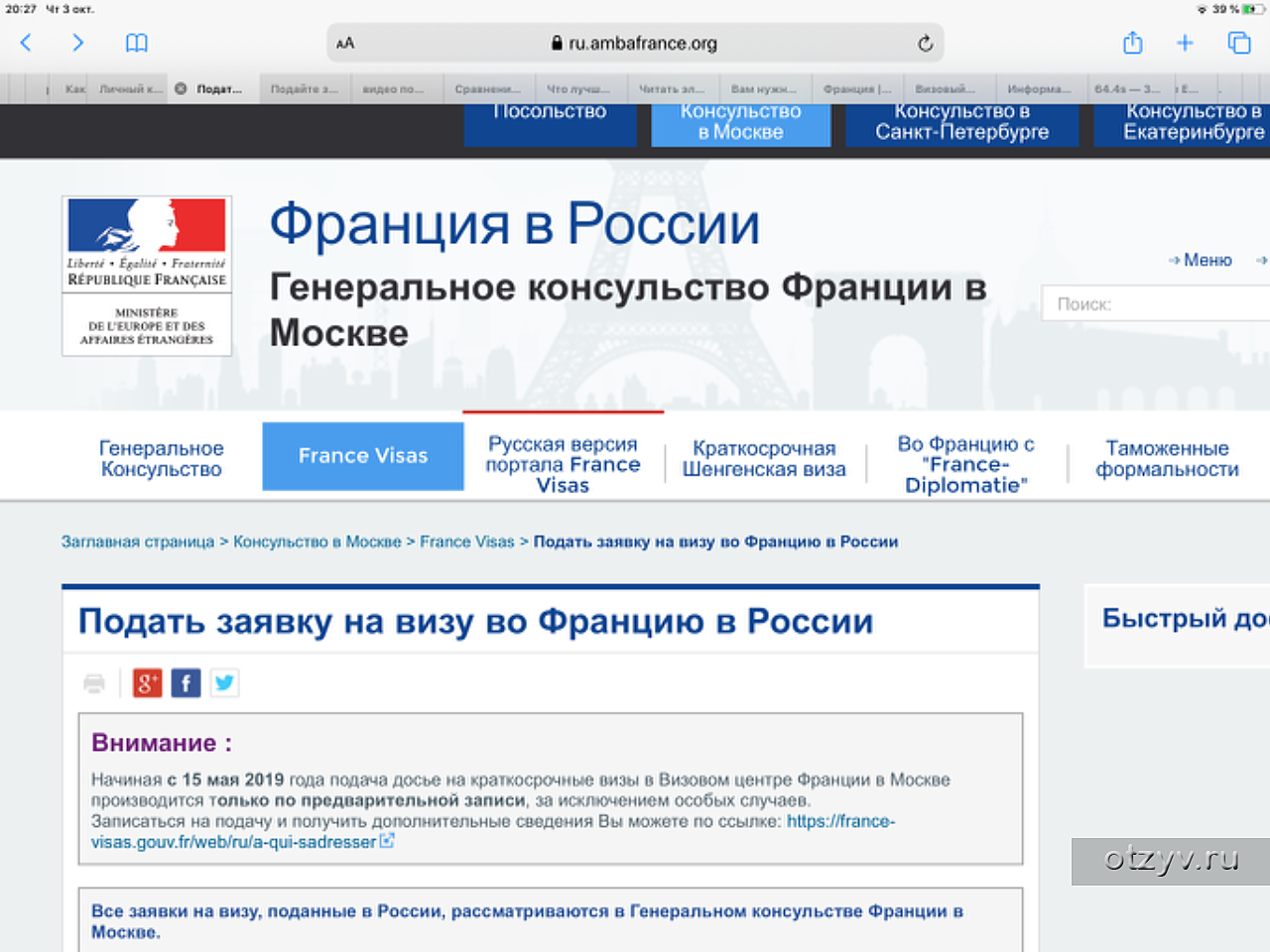The height and width of the screenshot is (952, 1270).
Task: Open the Share sheet icon
Action: (x=1132, y=43)
